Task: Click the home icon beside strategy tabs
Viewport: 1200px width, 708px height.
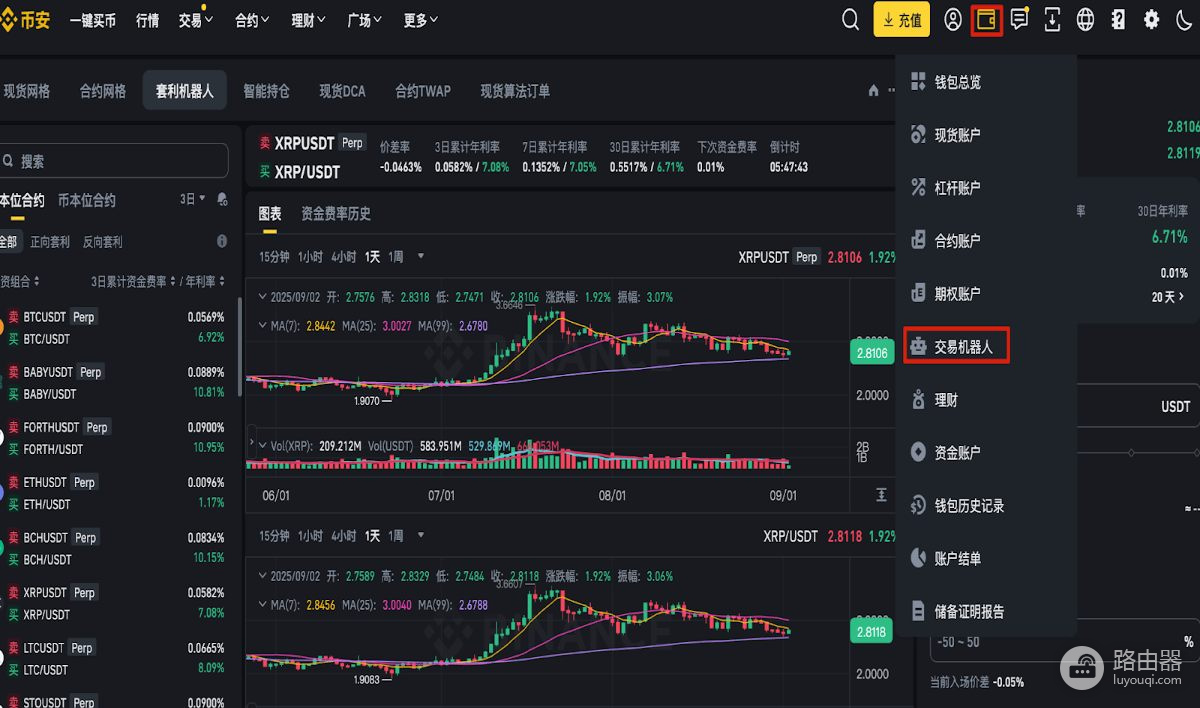Action: click(873, 91)
